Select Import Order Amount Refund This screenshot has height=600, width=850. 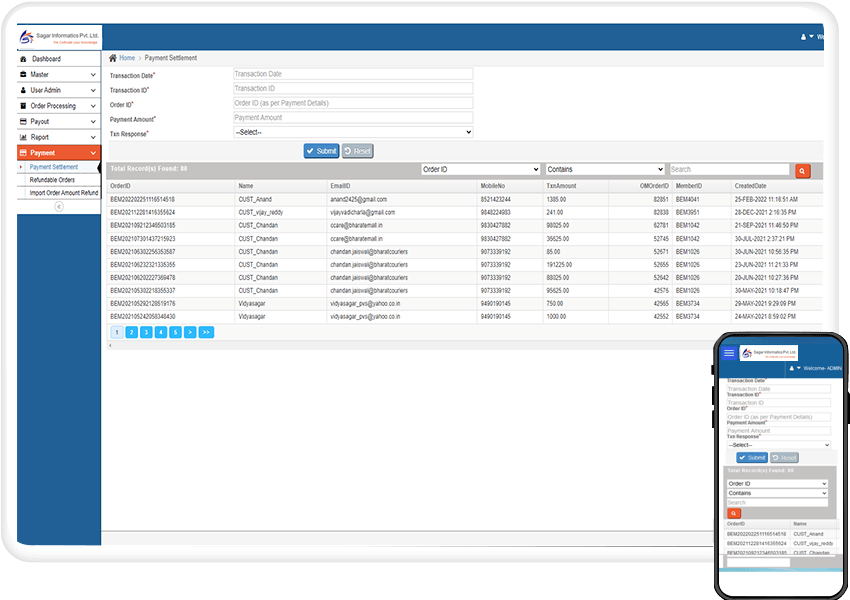pos(62,192)
